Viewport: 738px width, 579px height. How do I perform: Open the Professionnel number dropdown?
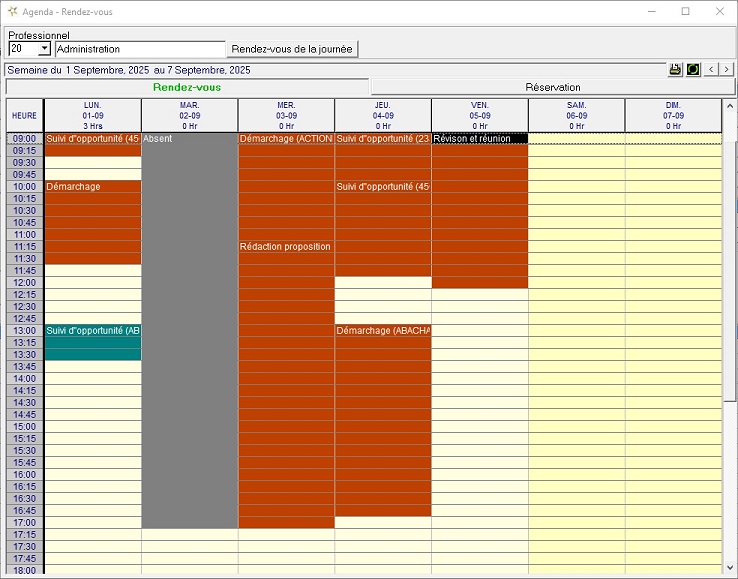[44, 49]
